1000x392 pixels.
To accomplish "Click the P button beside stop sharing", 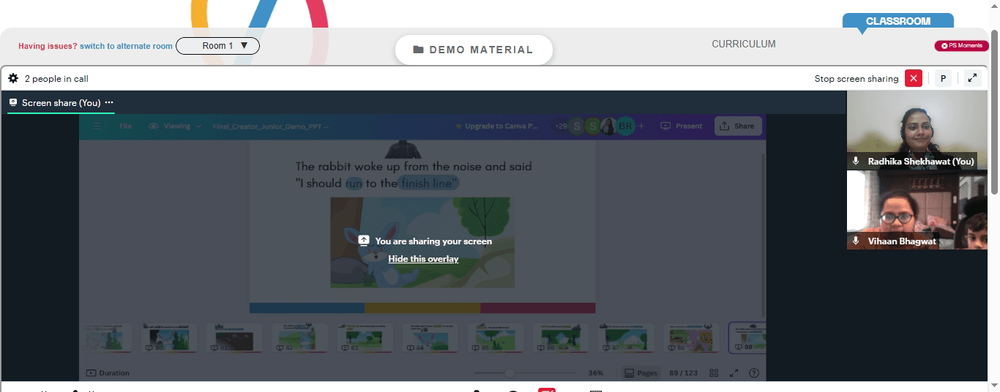I will (943, 78).
